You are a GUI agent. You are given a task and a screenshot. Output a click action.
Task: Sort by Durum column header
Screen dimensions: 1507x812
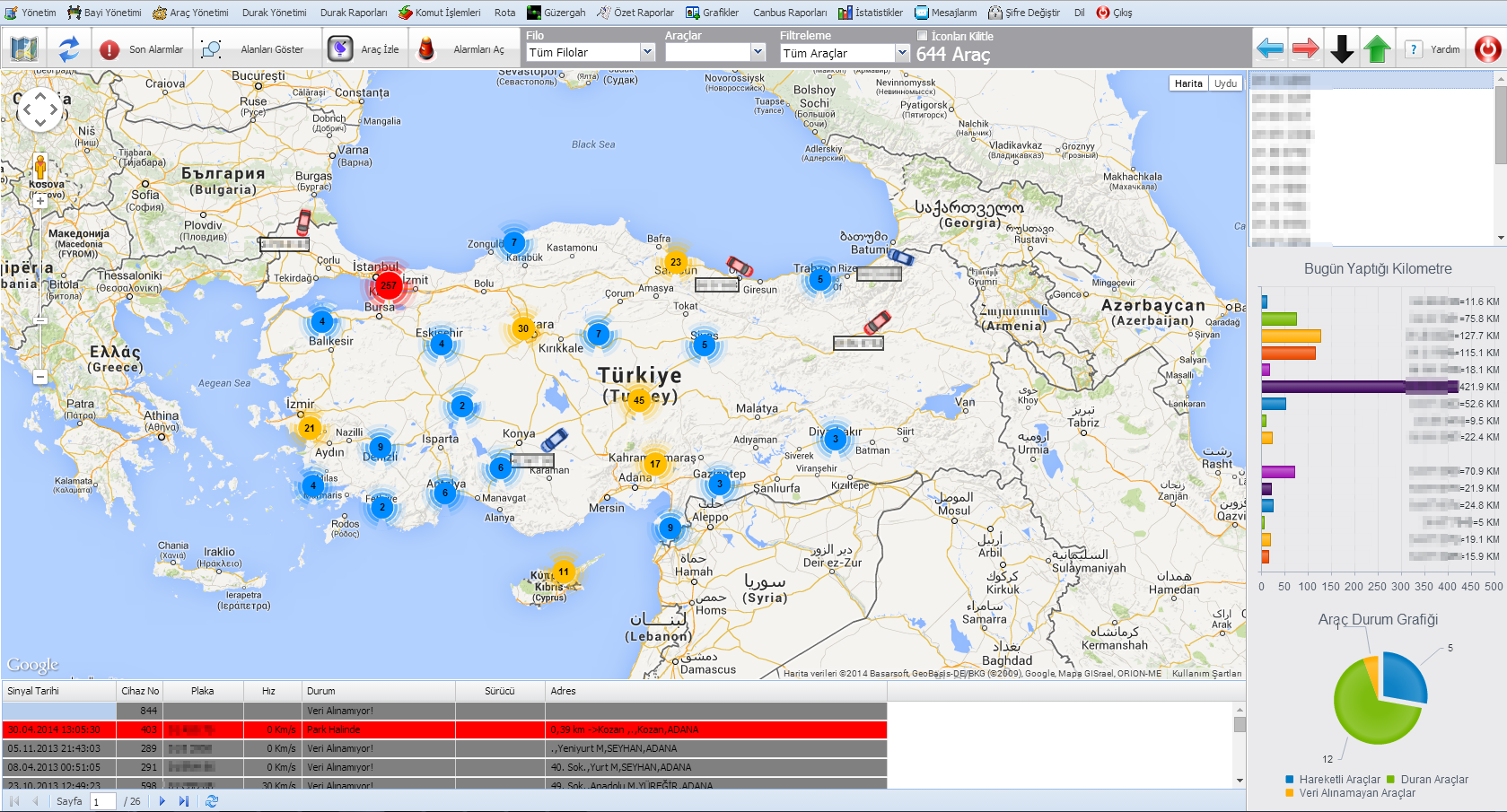coord(379,691)
